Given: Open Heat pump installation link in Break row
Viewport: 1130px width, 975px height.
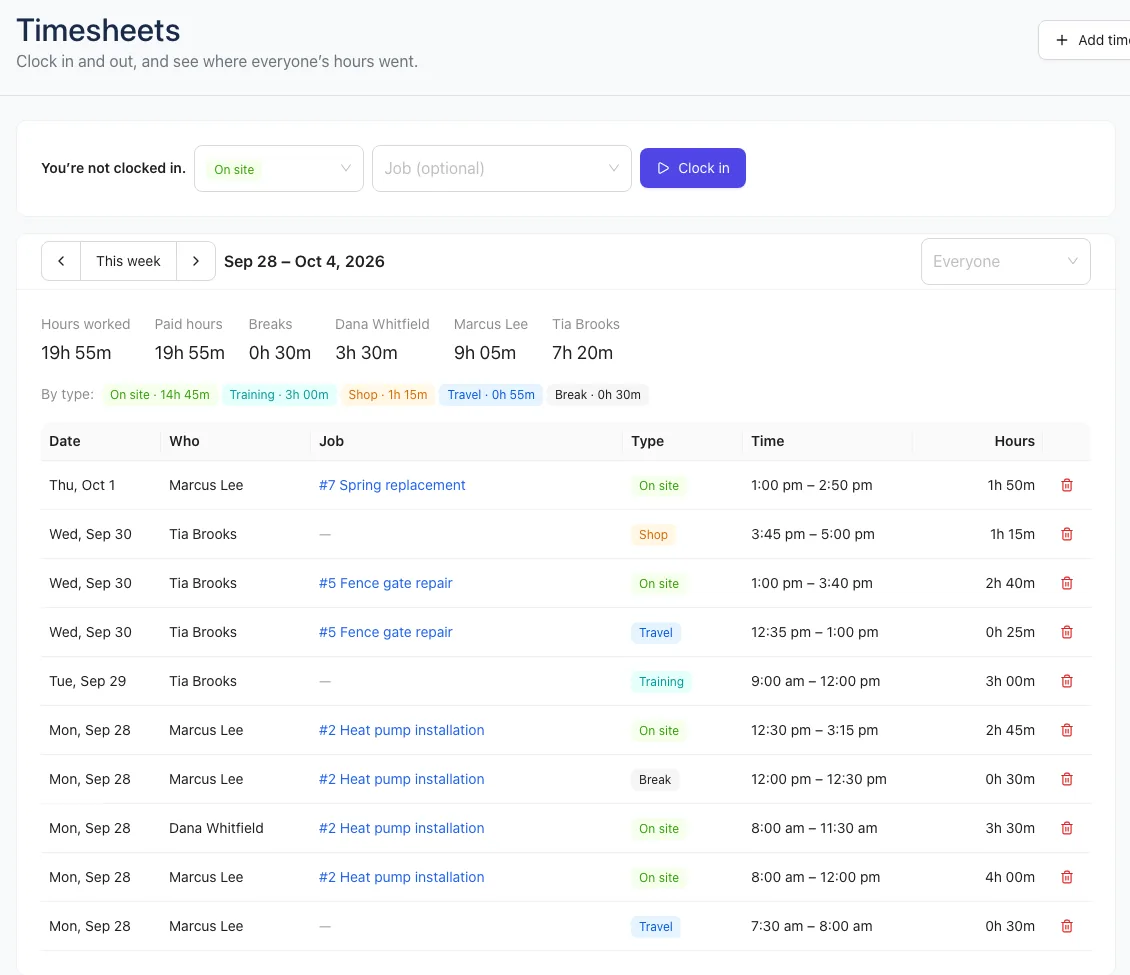Looking at the screenshot, I should click(x=401, y=779).
